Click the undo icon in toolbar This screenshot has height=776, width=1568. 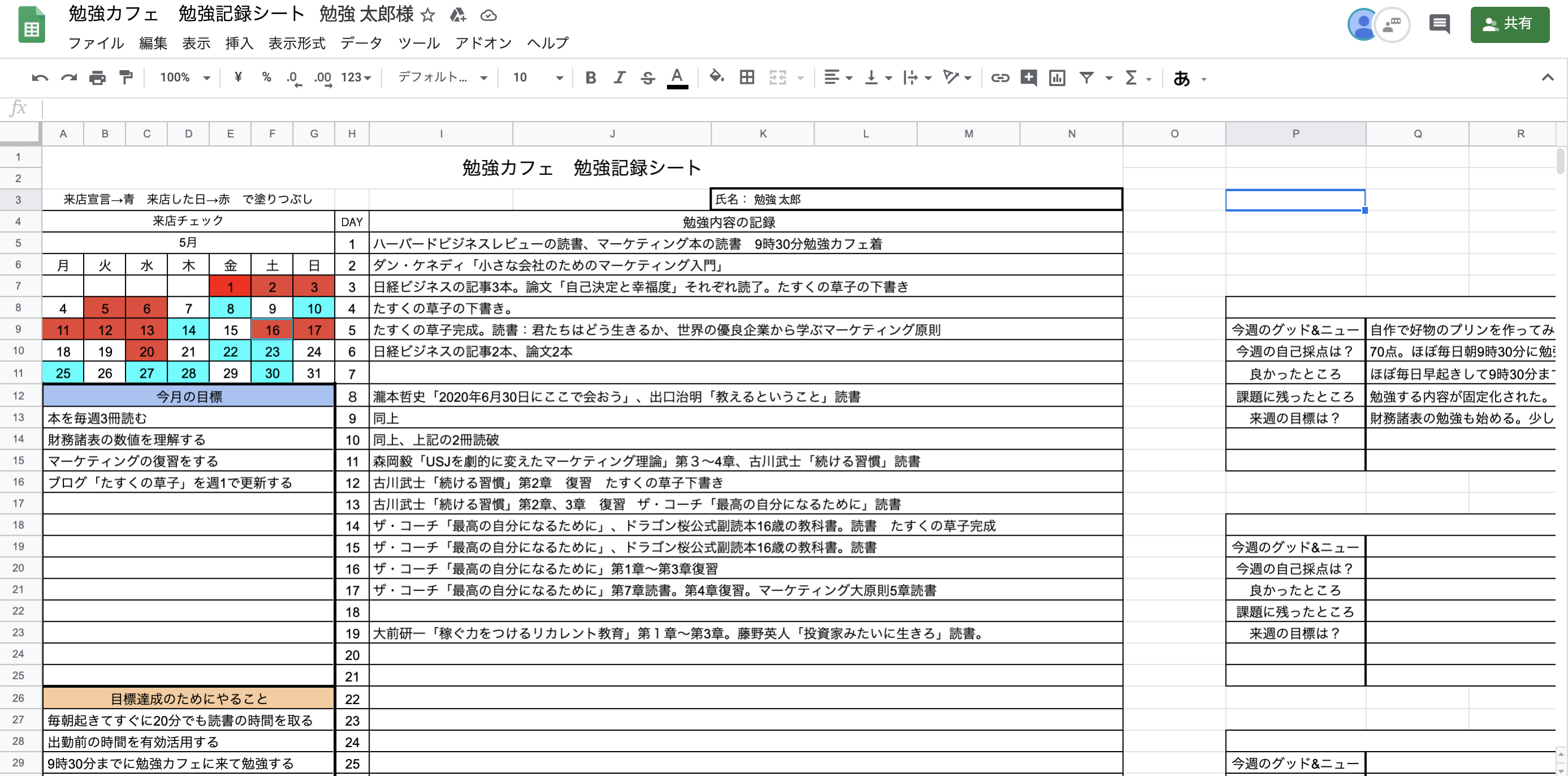click(x=40, y=77)
